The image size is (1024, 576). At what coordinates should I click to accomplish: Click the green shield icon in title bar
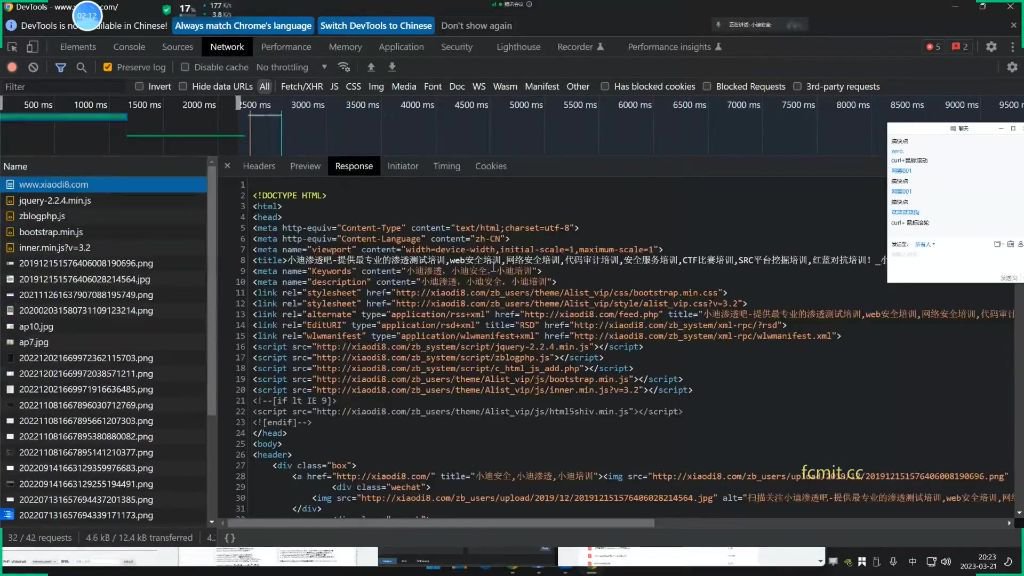tap(166, 9)
